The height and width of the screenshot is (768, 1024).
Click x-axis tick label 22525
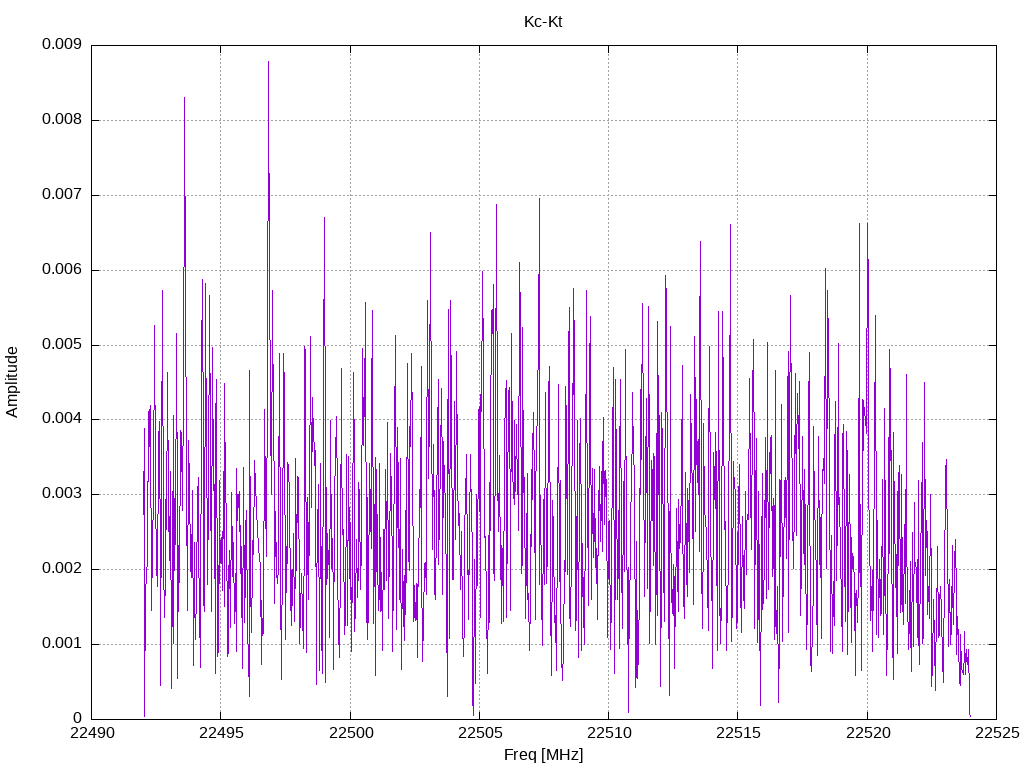997,733
